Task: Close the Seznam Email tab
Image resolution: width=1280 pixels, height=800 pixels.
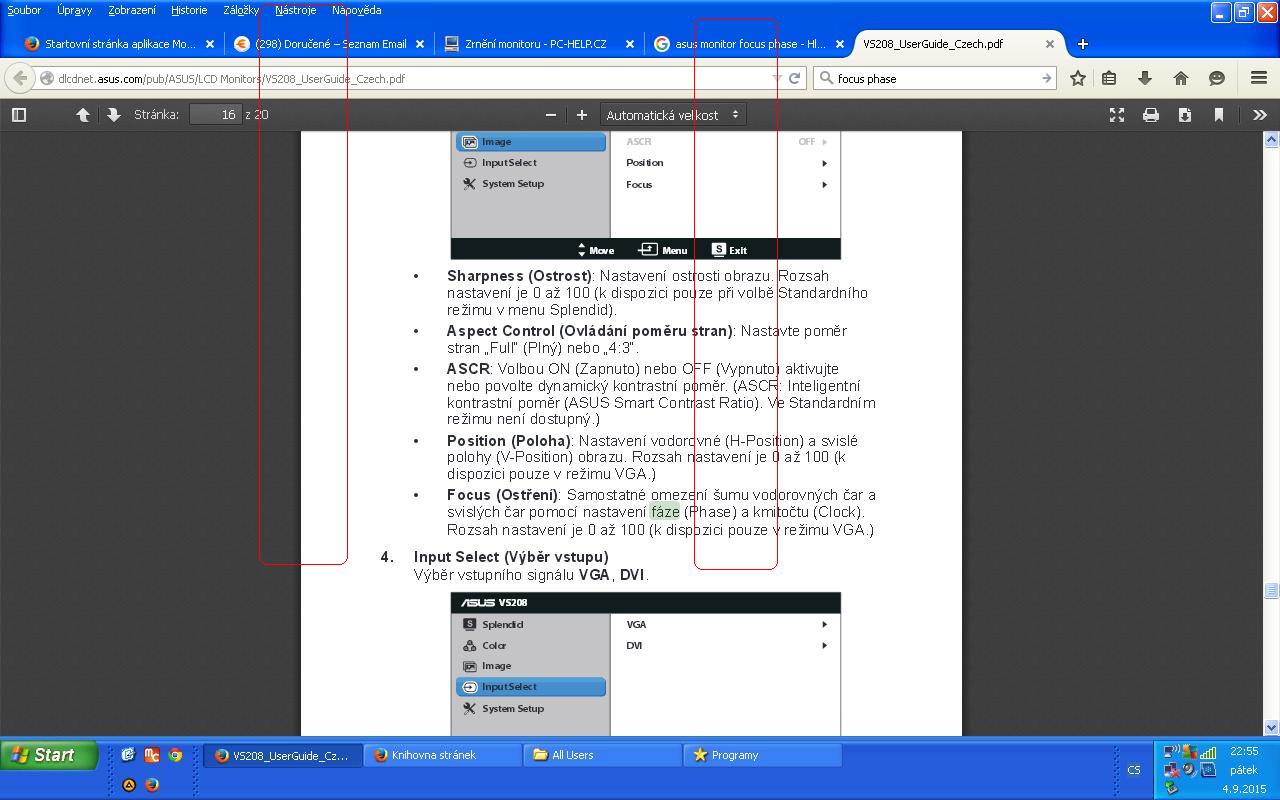Action: [x=420, y=44]
